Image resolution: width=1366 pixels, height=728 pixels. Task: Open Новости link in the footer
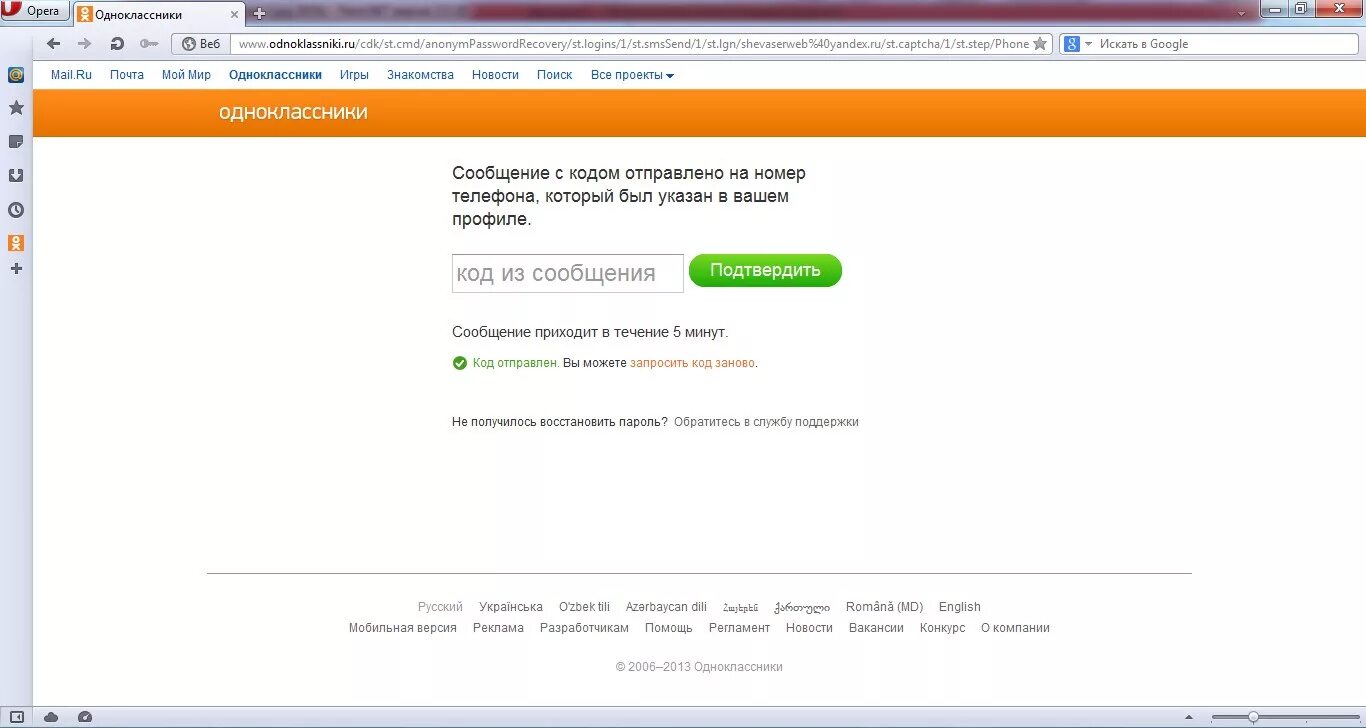point(809,628)
